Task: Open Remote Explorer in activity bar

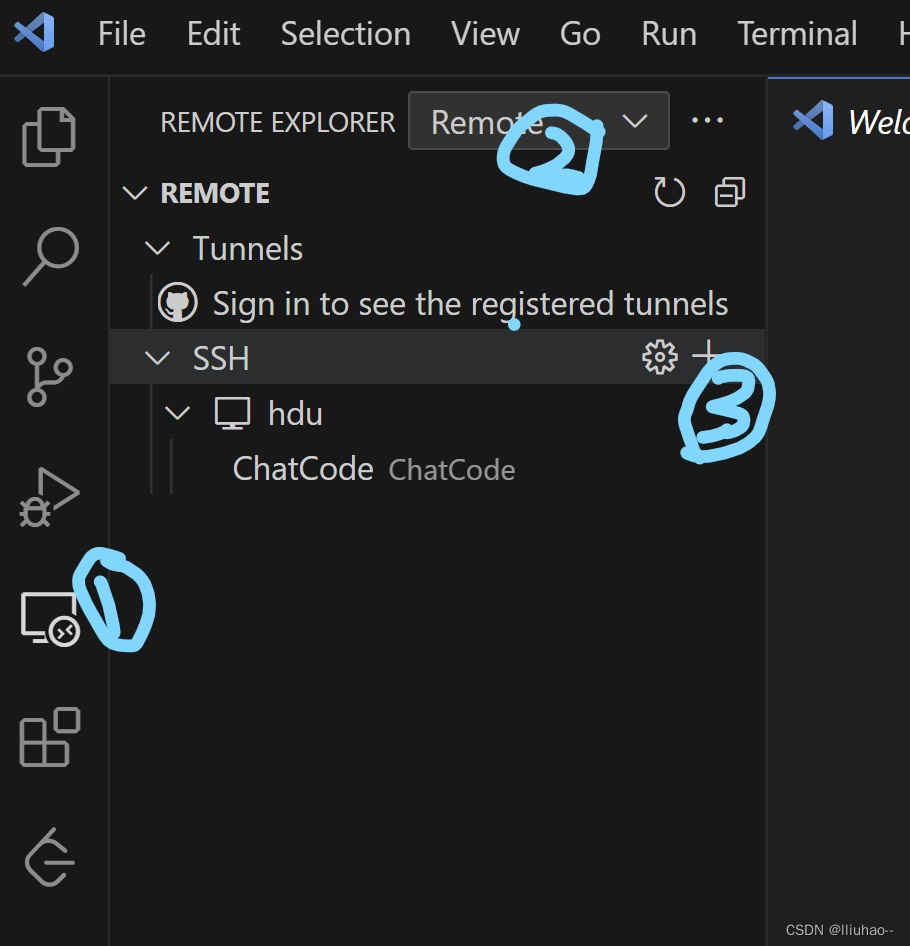Action: click(49, 618)
